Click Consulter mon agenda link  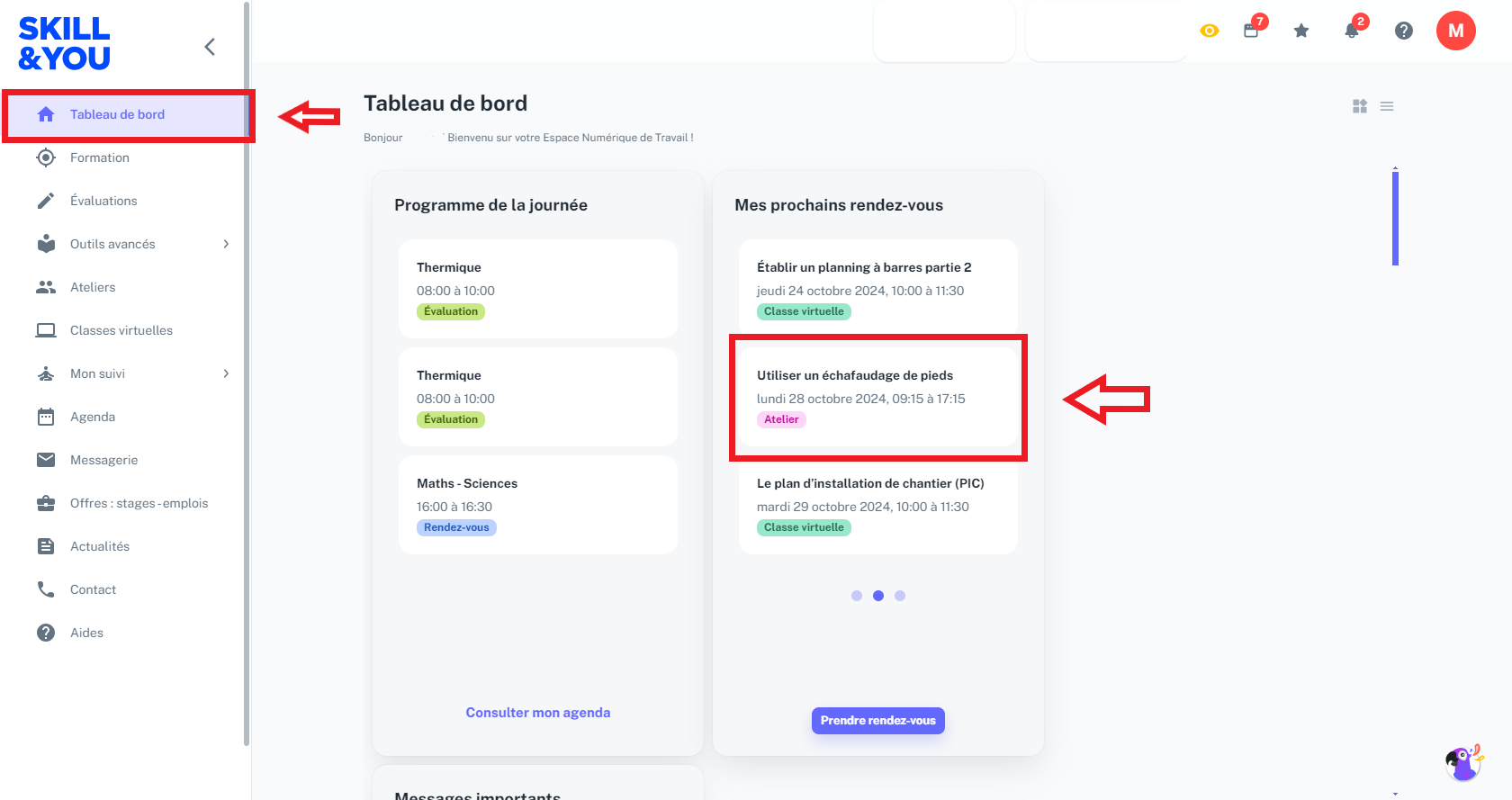(x=538, y=713)
